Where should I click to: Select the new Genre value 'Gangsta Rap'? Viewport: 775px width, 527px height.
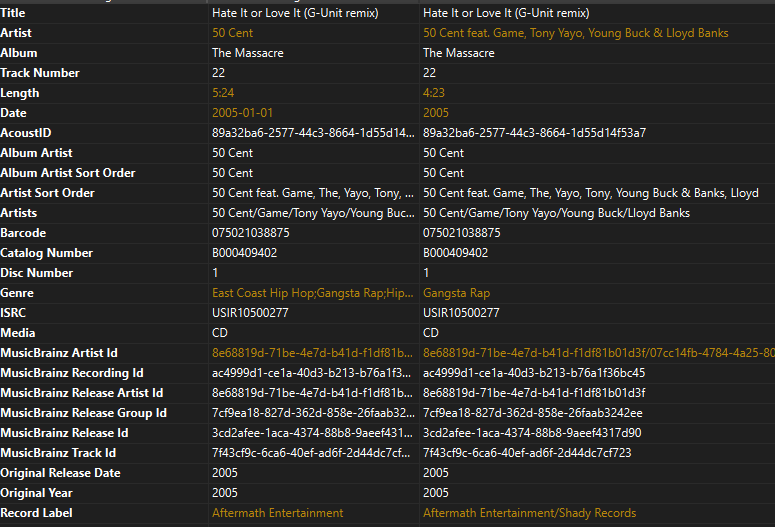coord(456,293)
